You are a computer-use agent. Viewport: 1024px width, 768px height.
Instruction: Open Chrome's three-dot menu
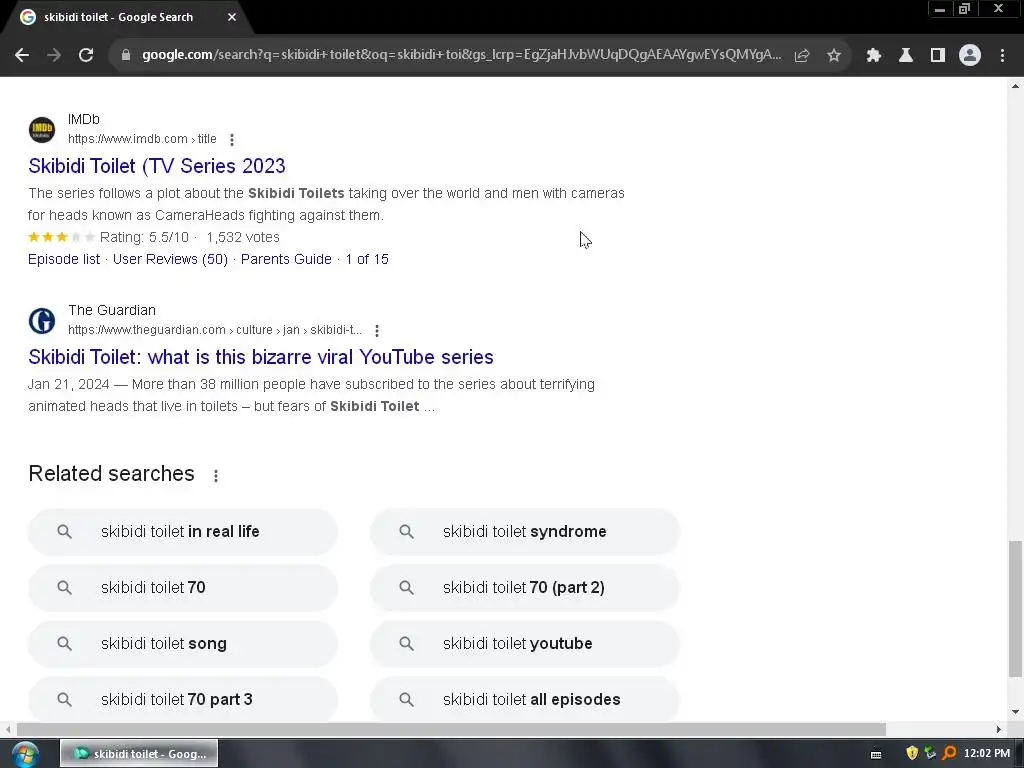[x=1002, y=56]
